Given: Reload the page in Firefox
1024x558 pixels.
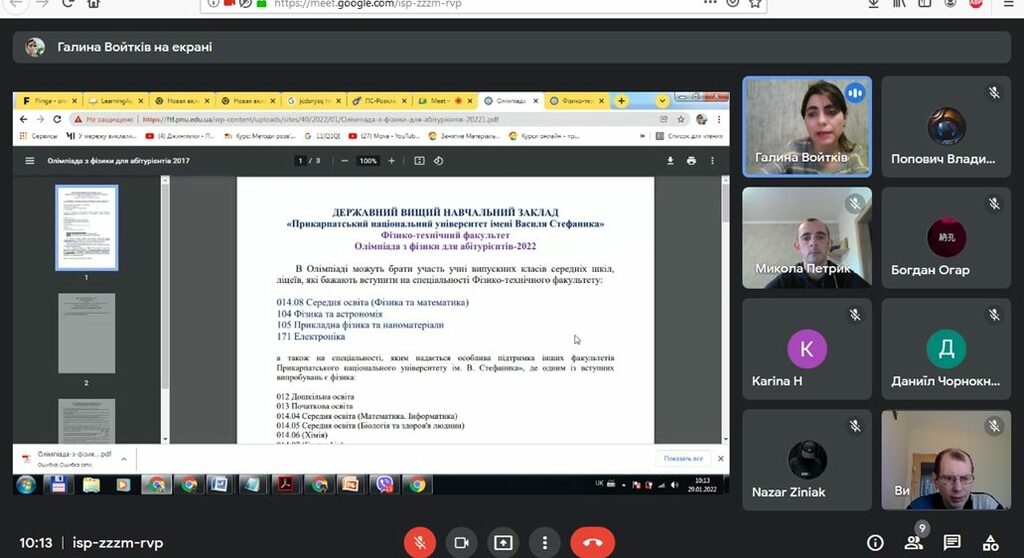Looking at the screenshot, I should [x=68, y=4].
